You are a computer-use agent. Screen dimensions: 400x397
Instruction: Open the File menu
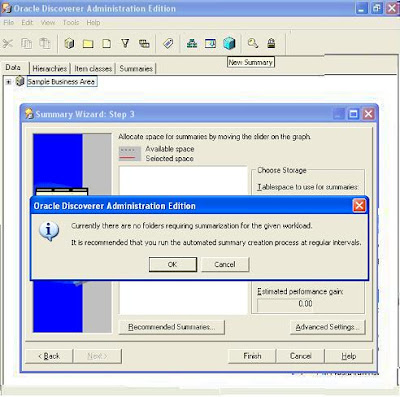pos(9,23)
